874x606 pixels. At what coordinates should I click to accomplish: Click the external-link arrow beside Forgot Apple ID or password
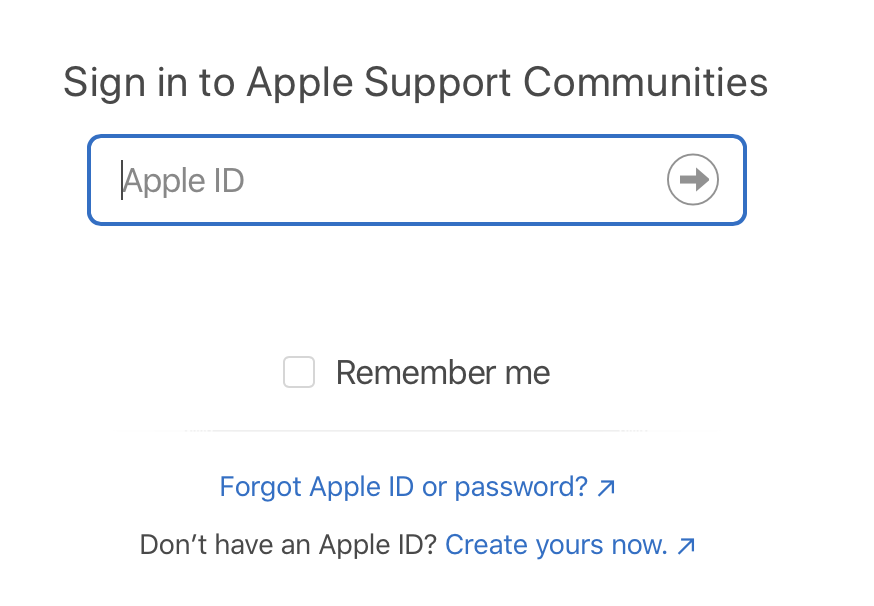(606, 488)
